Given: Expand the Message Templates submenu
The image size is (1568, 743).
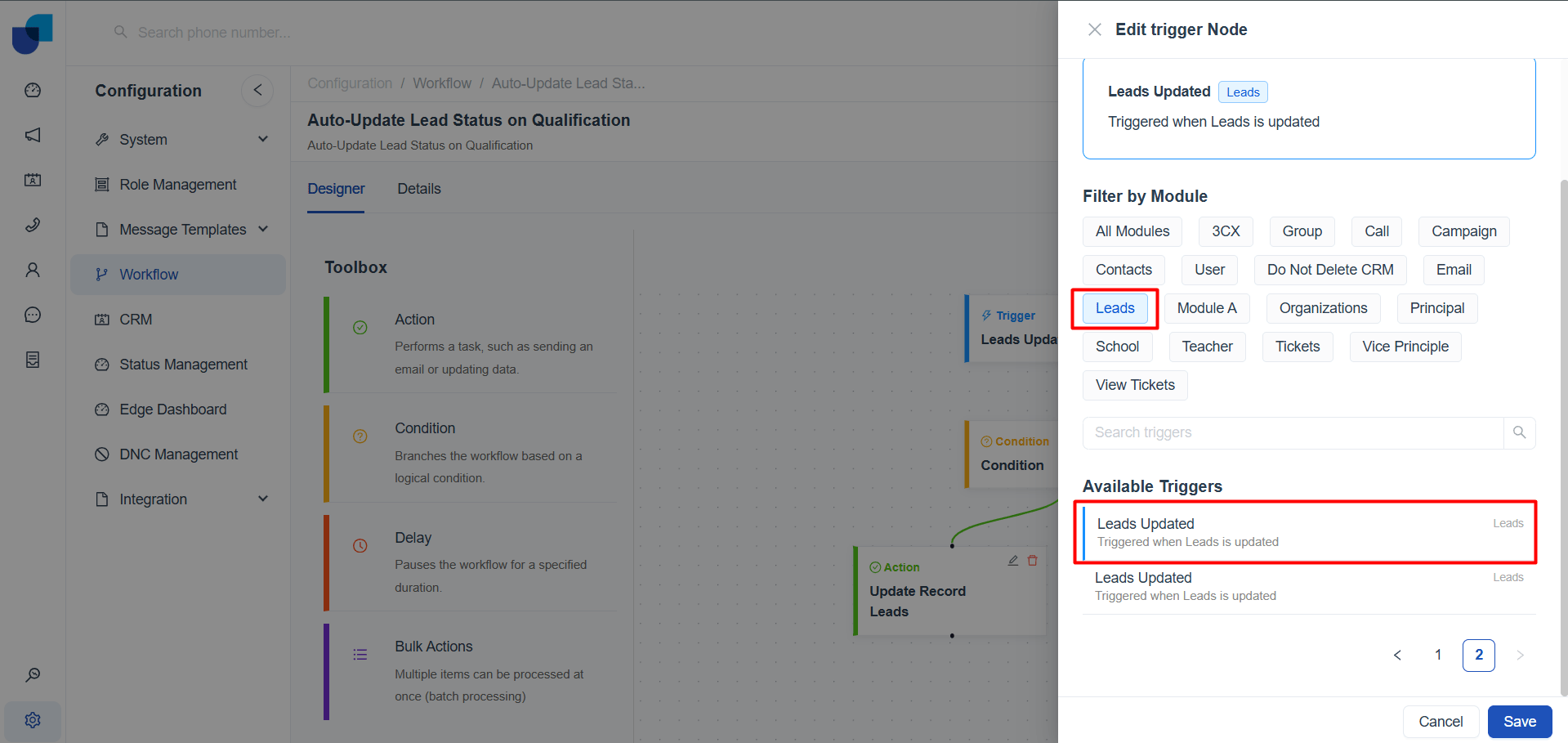Looking at the screenshot, I should 263,229.
